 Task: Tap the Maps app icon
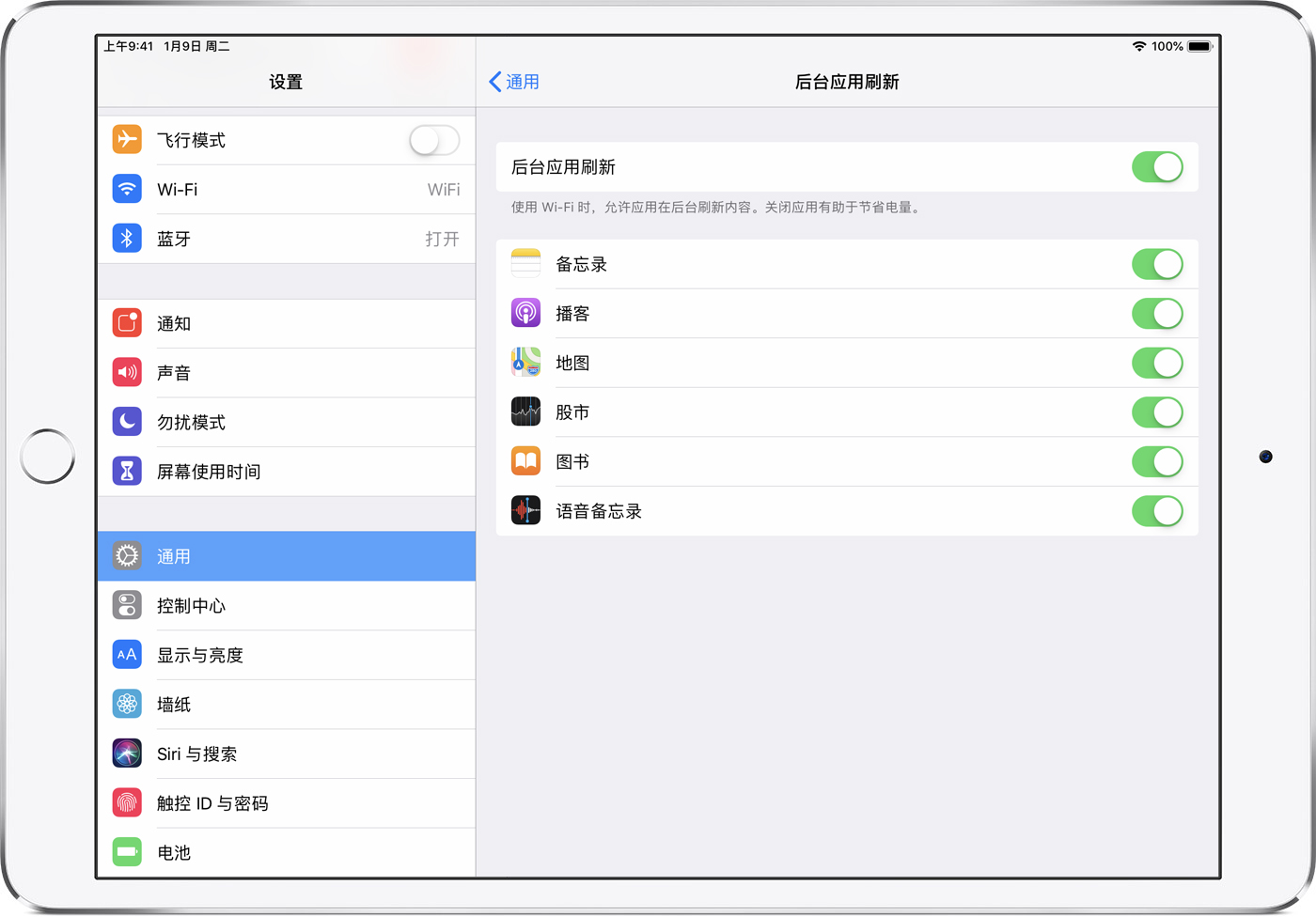[x=525, y=363]
